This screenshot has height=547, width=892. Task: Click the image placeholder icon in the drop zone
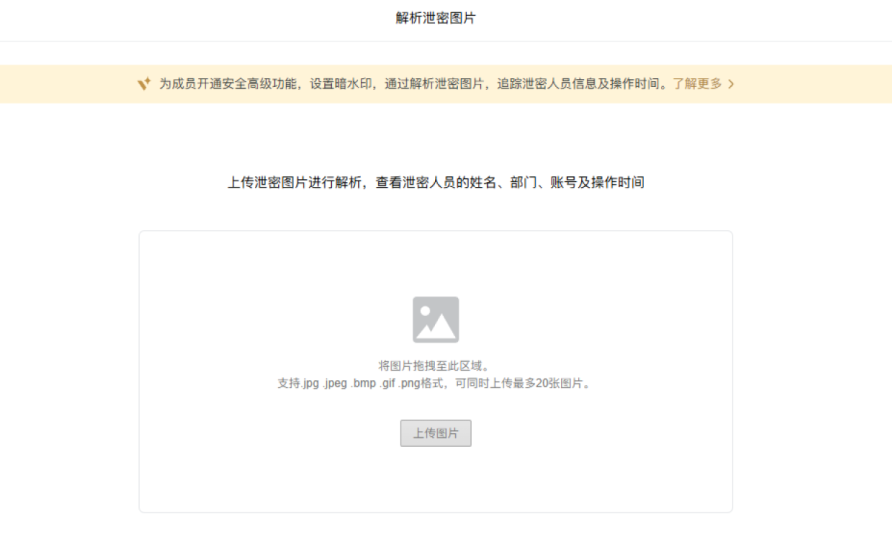436,320
